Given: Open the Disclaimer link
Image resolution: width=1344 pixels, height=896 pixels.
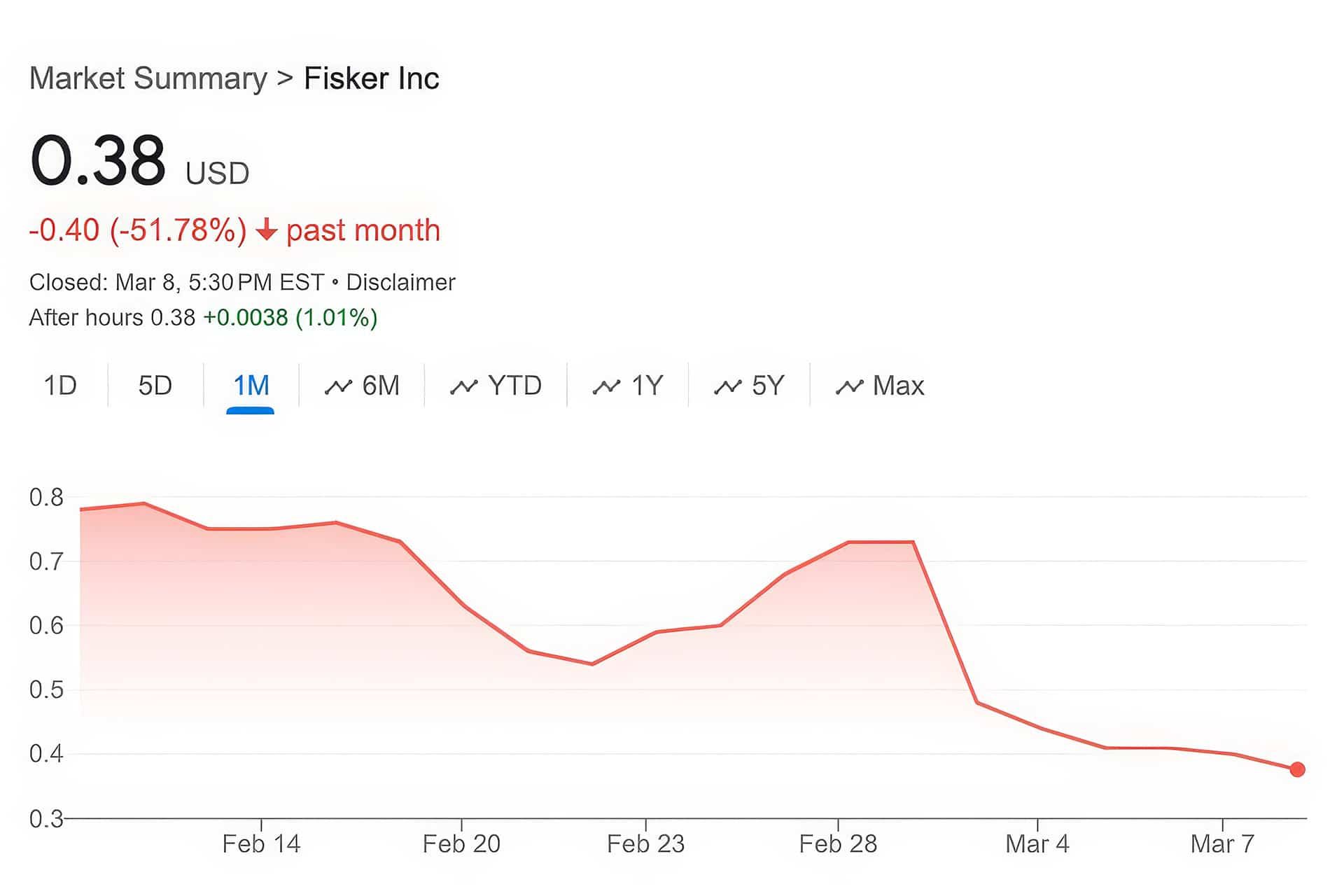Looking at the screenshot, I should pyautogui.click(x=400, y=282).
